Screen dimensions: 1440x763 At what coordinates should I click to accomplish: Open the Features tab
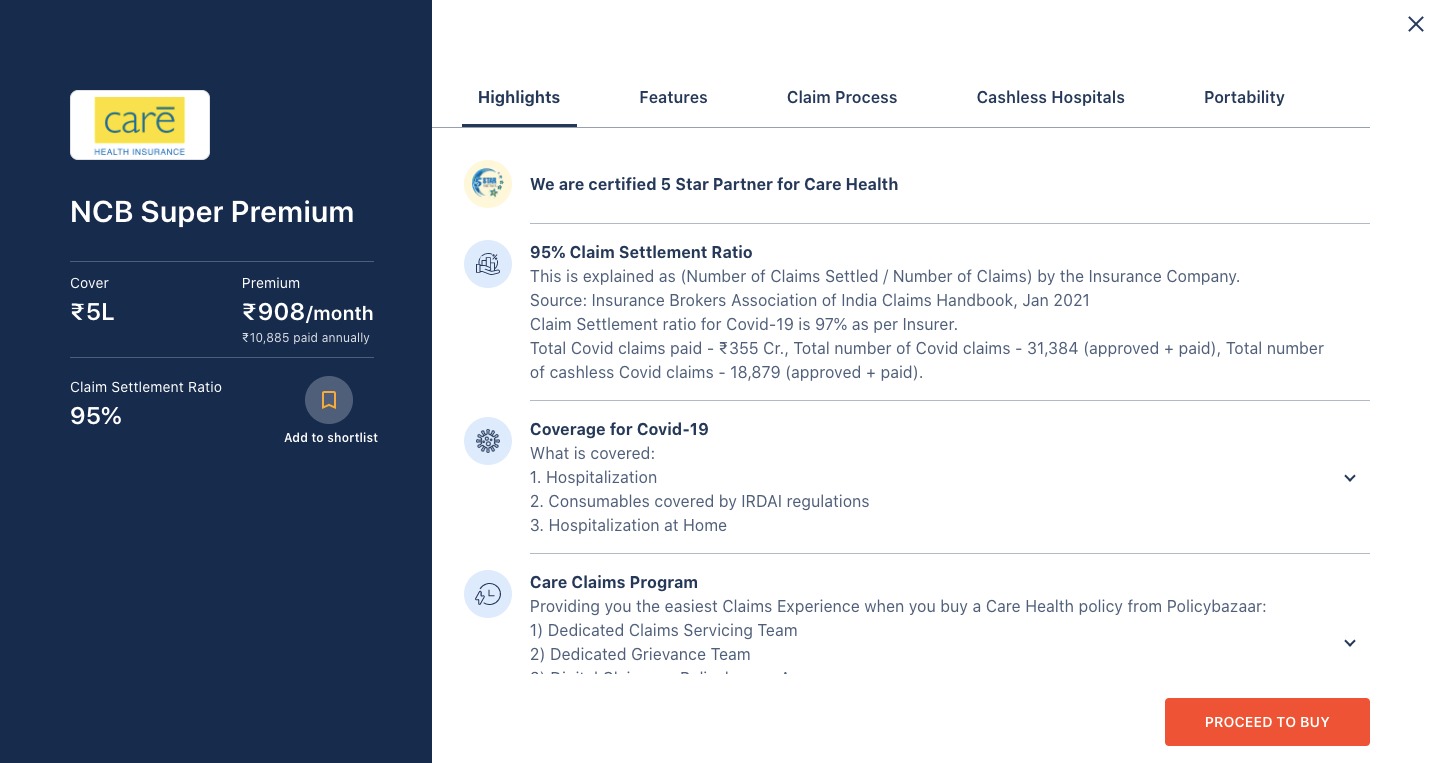[673, 97]
